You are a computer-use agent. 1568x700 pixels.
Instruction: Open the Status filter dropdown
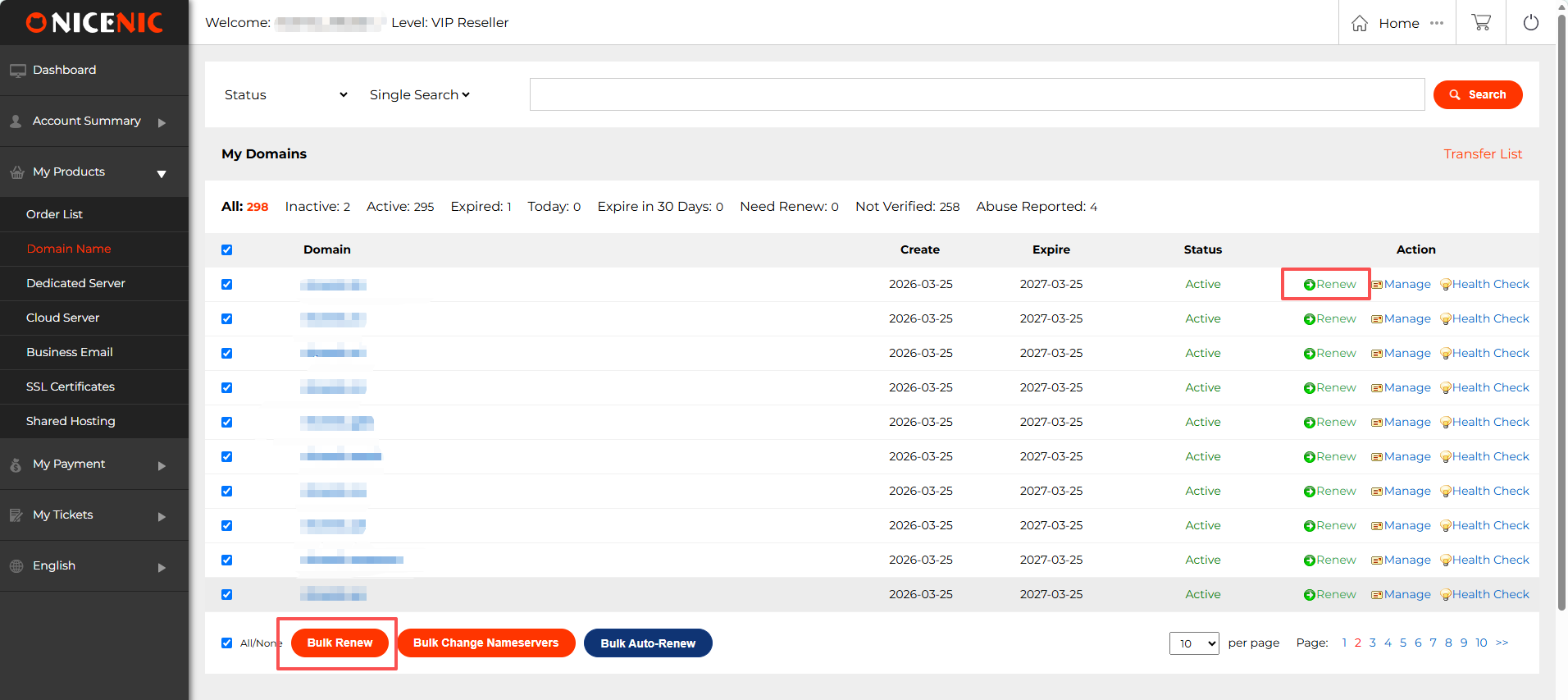point(285,95)
